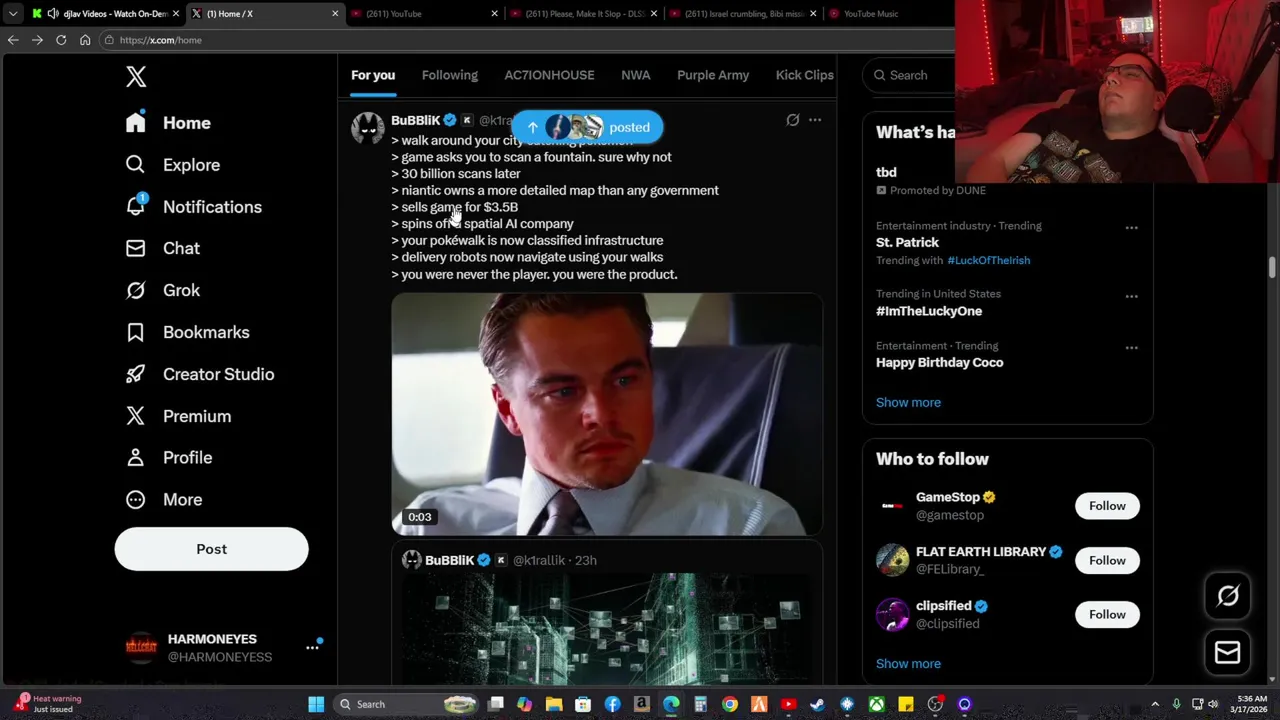
Task: Go to Home in left navigation
Action: (x=168, y=123)
